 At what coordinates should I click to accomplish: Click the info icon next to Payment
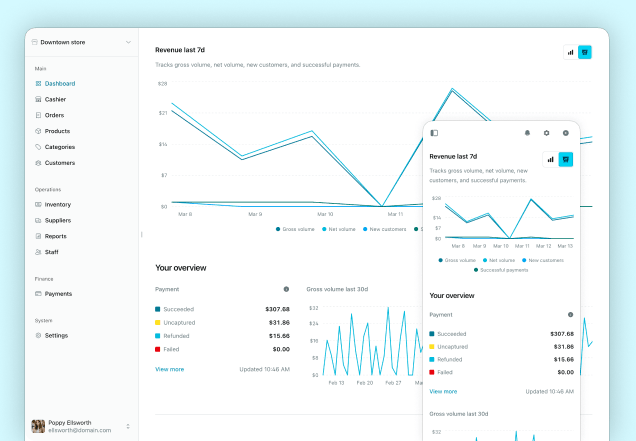[286, 289]
